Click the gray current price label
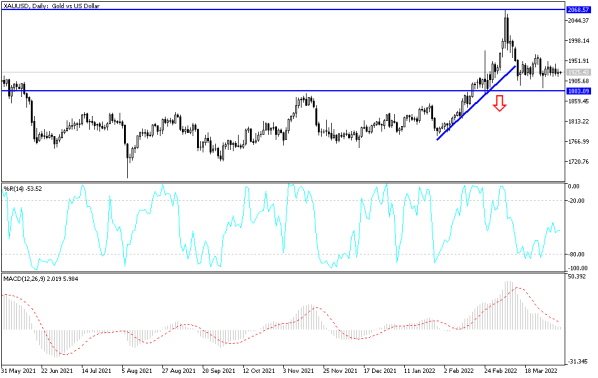The height and width of the screenshot is (378, 598). coord(579,72)
